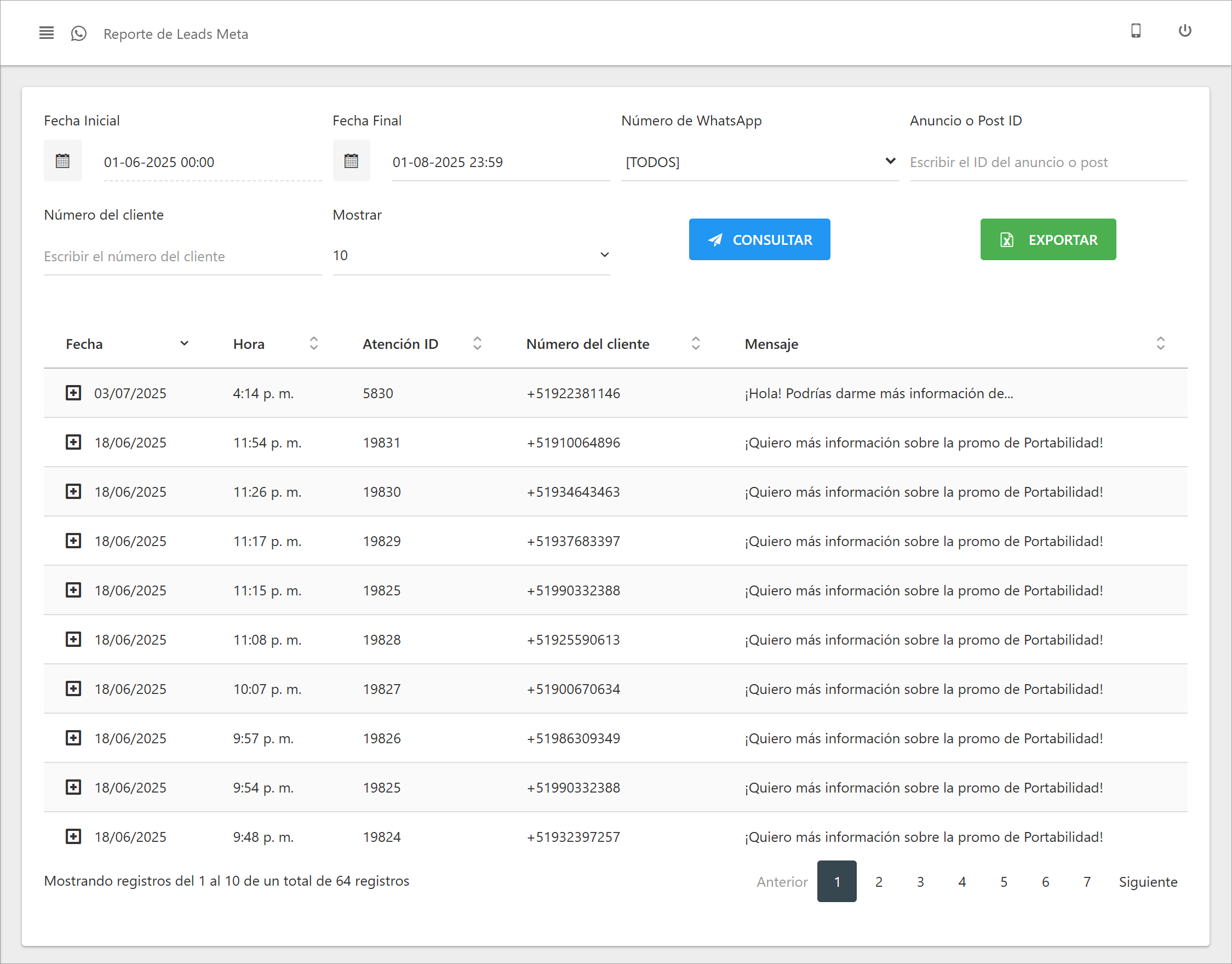Click the WhatsApp logo icon

(x=78, y=33)
